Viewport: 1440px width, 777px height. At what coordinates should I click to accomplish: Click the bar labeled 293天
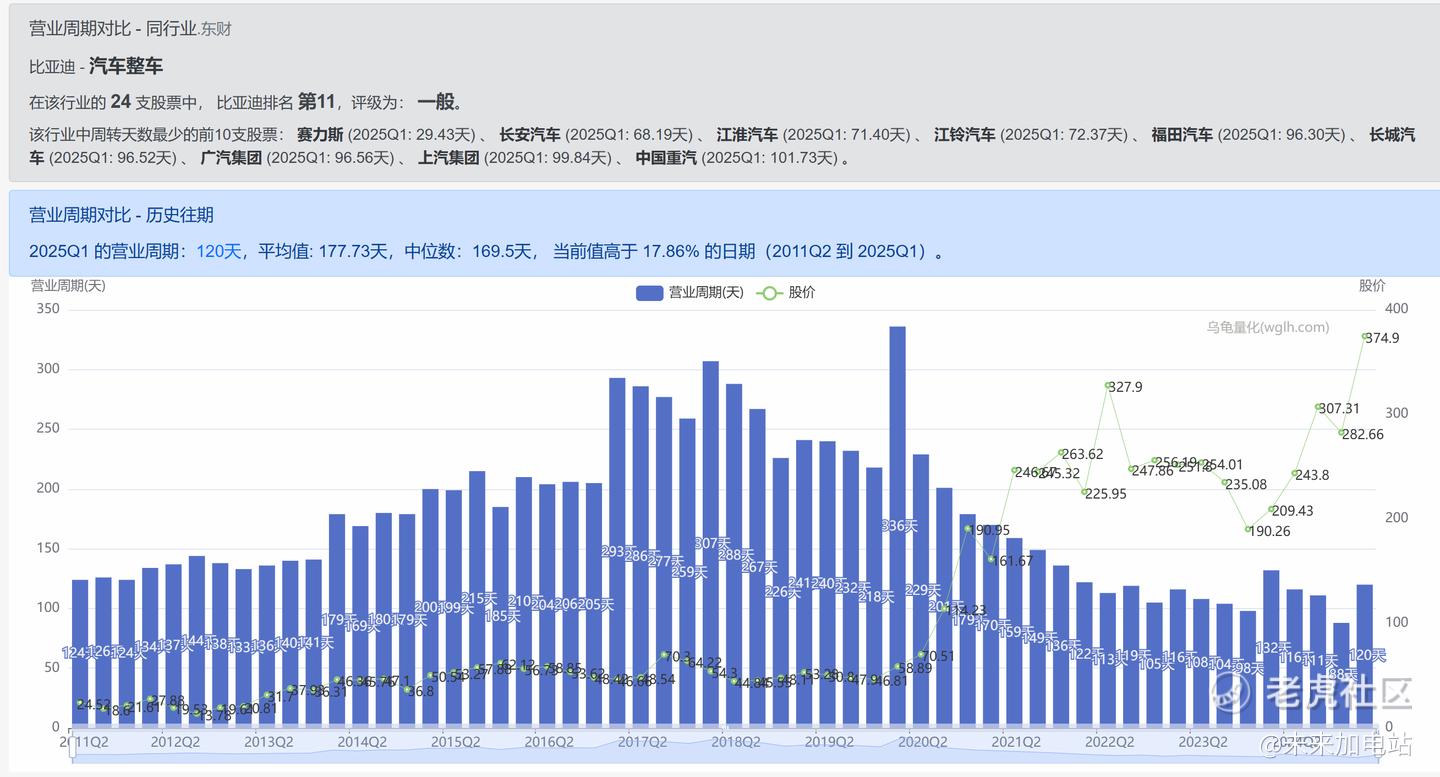[617, 552]
